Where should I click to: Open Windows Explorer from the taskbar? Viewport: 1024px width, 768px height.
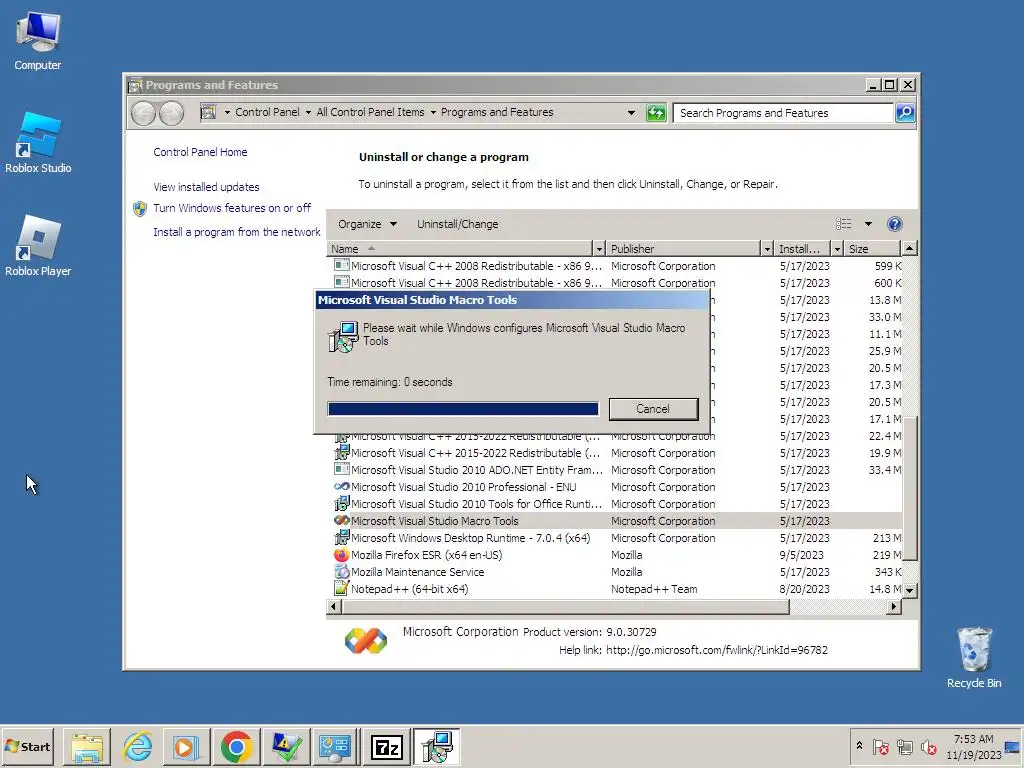click(87, 746)
